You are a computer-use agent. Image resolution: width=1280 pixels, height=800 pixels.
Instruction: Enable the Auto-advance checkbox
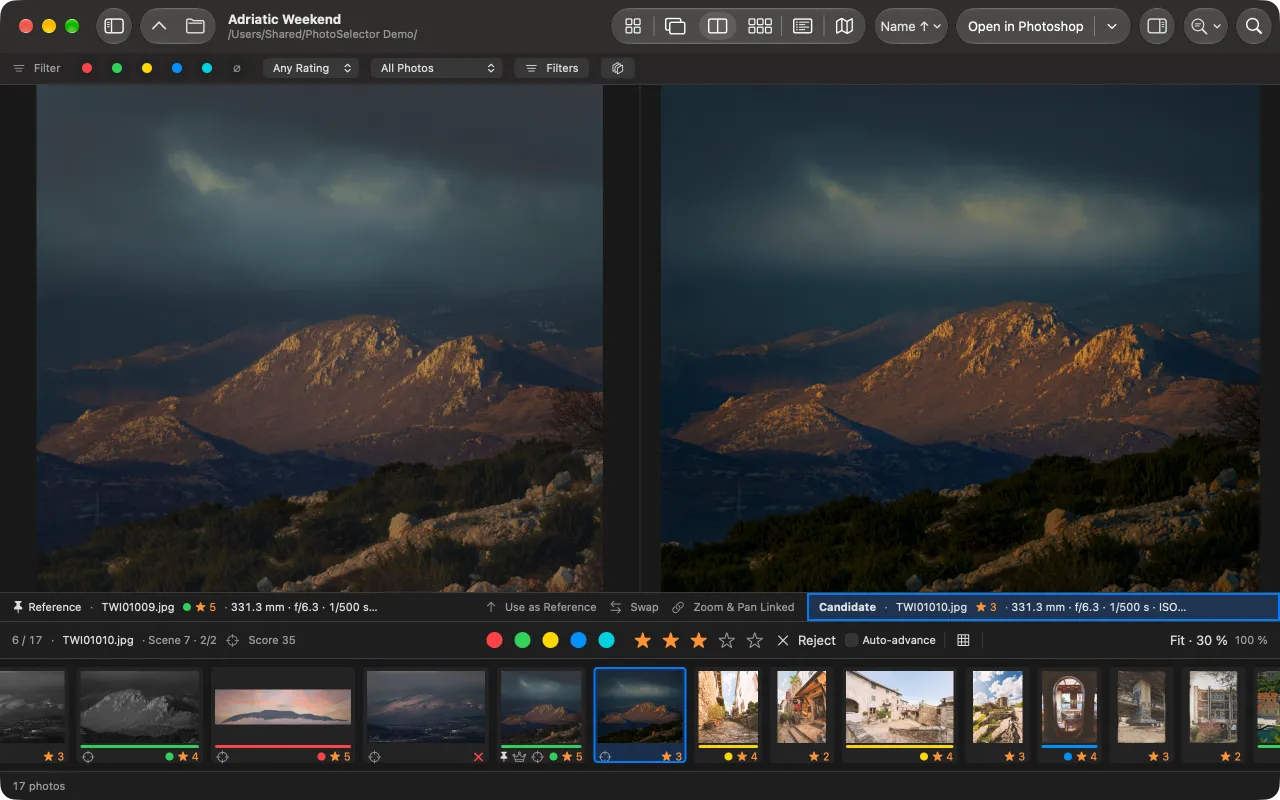click(x=852, y=640)
